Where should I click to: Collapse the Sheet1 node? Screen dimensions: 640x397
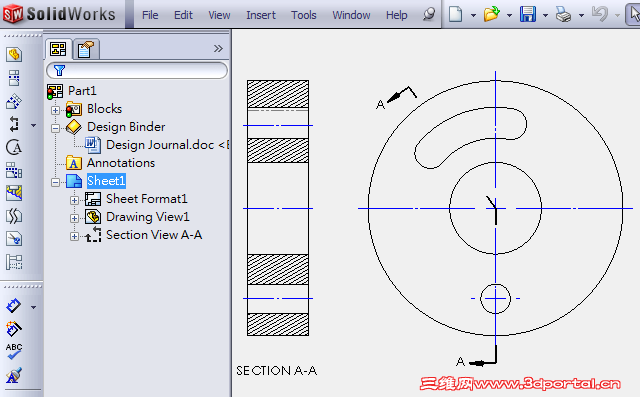(x=55, y=182)
